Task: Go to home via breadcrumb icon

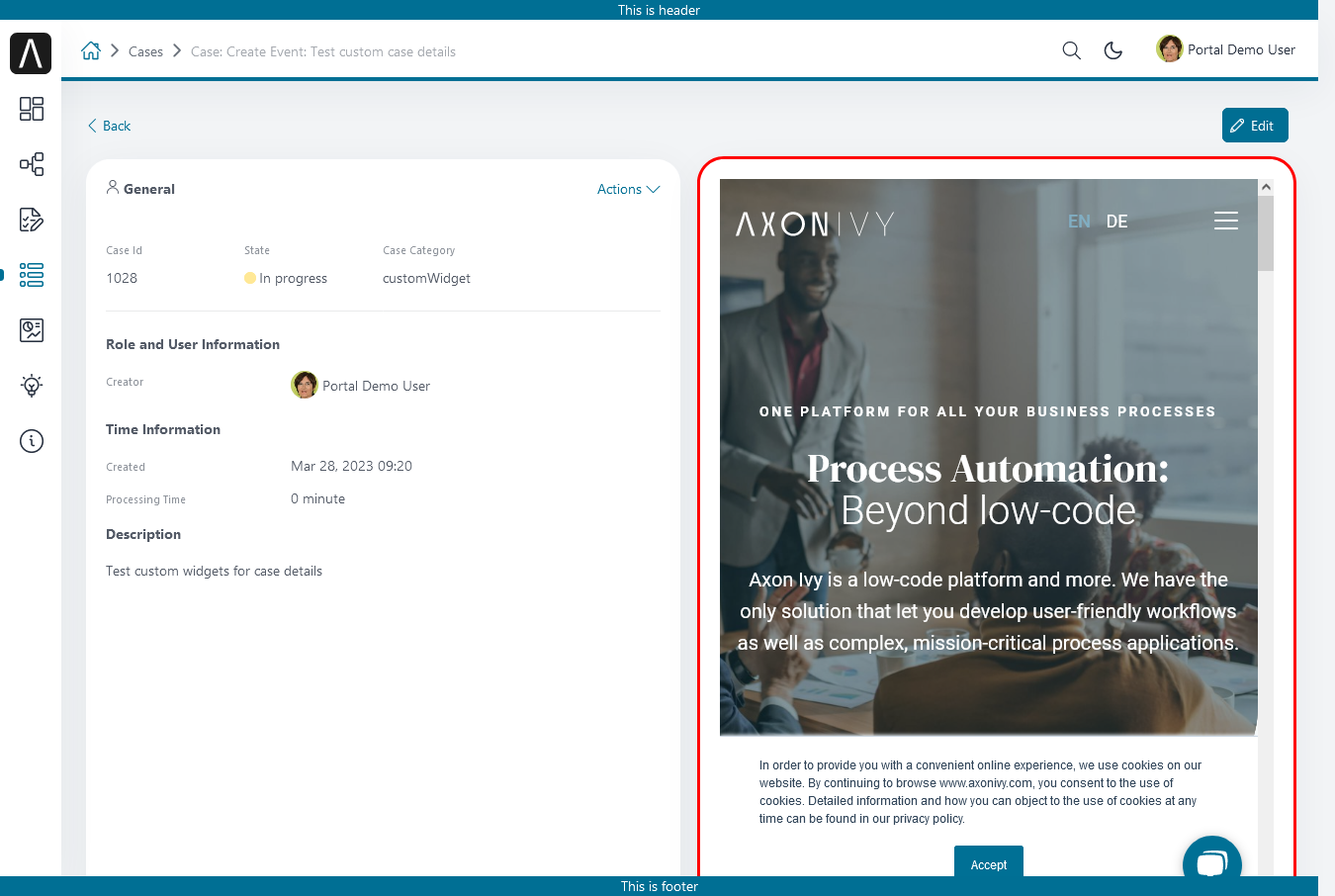Action: click(91, 50)
